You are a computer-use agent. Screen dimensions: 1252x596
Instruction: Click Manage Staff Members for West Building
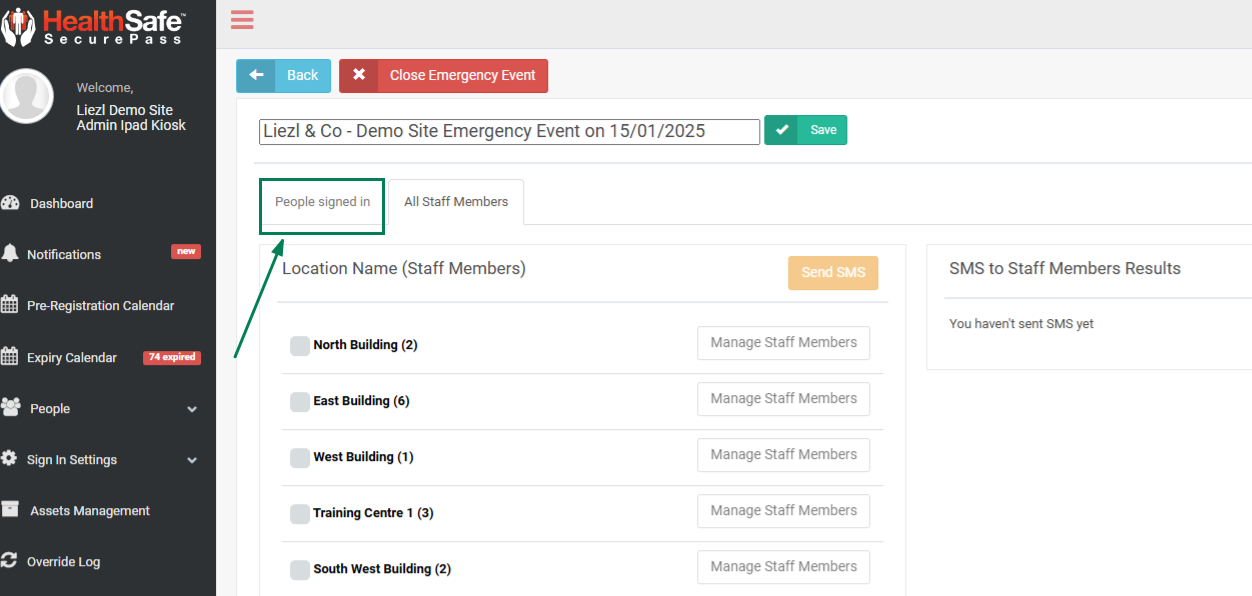783,455
